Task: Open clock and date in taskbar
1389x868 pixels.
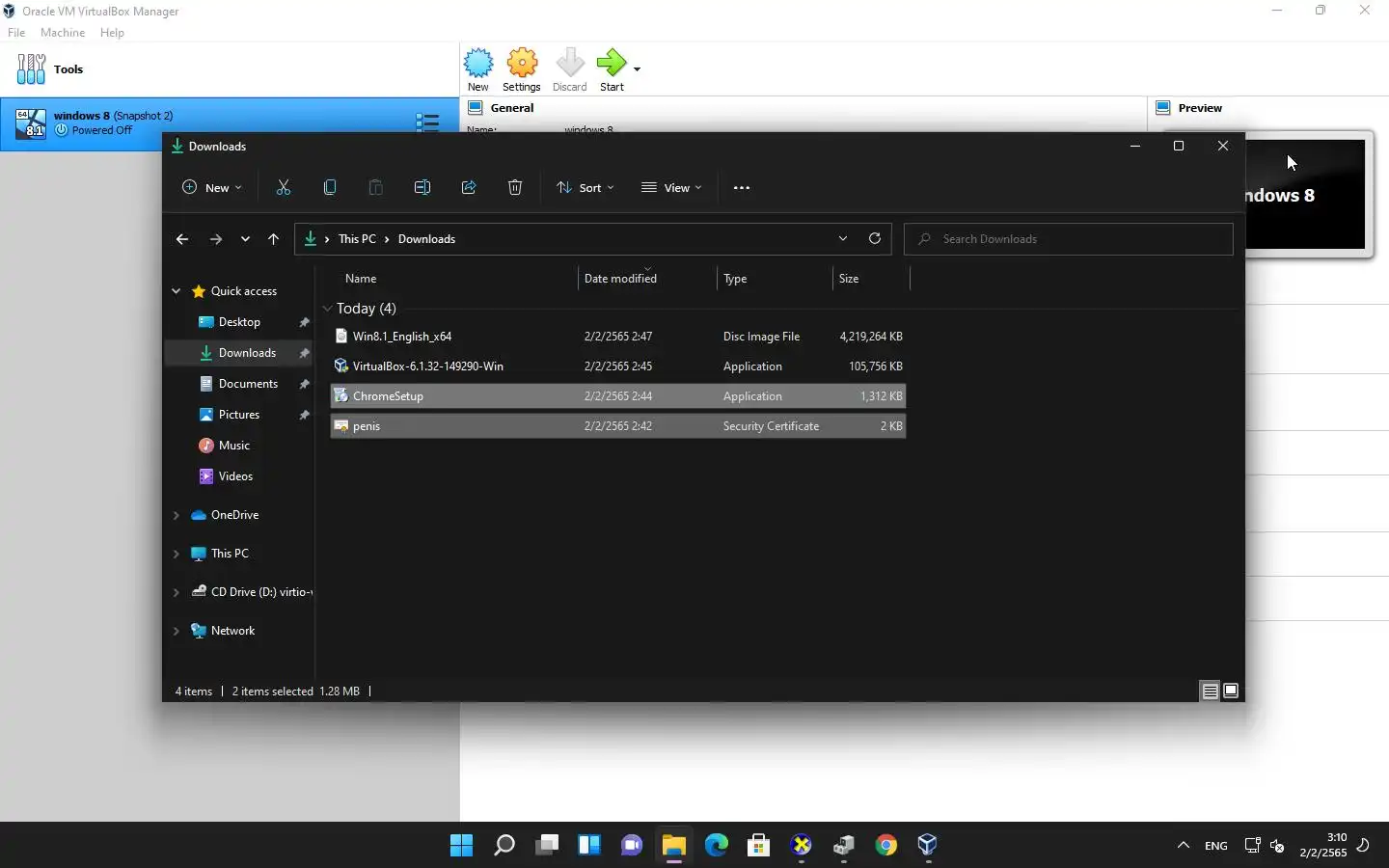Action: click(x=1323, y=846)
